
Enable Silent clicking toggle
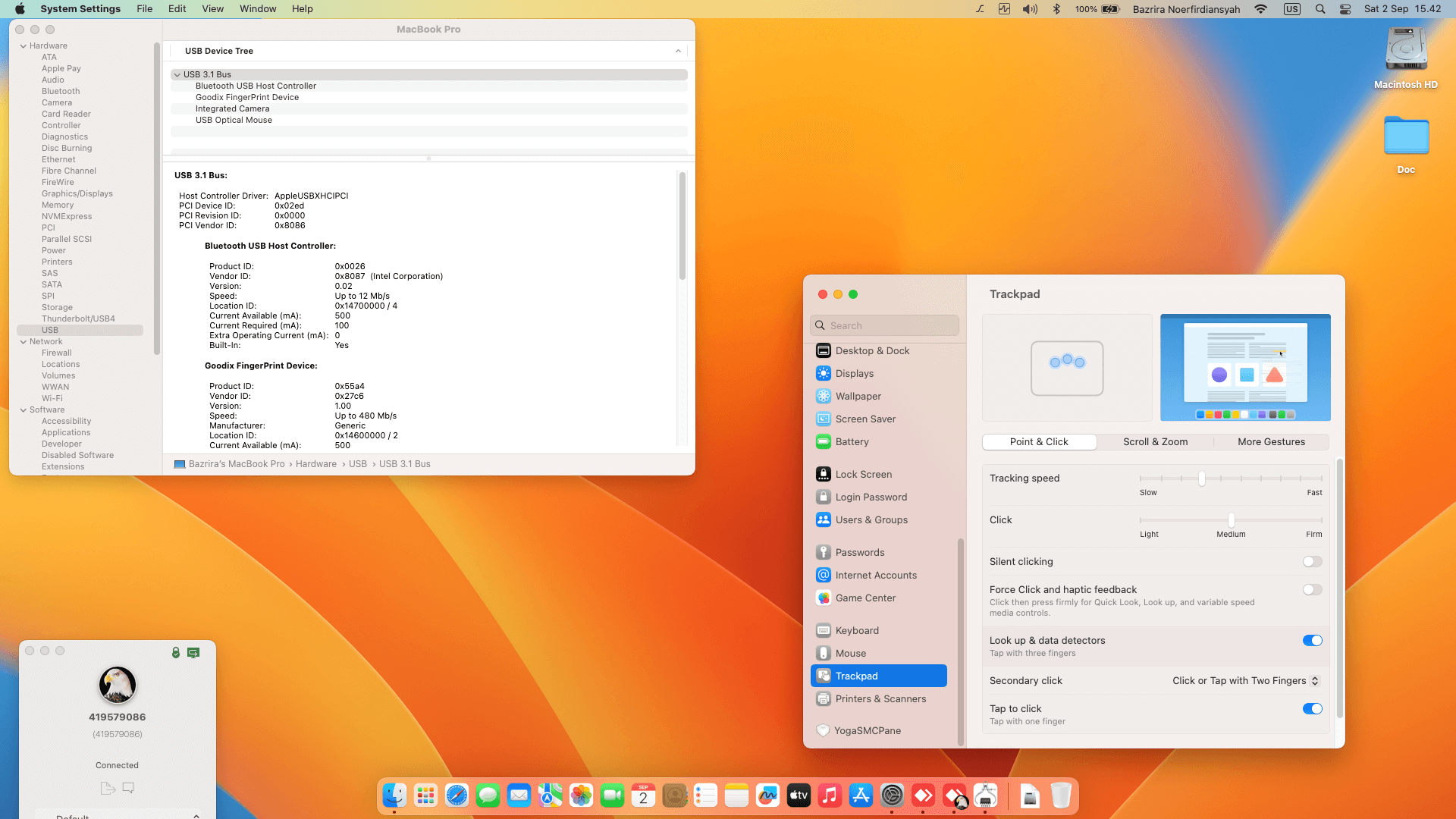click(x=1312, y=562)
